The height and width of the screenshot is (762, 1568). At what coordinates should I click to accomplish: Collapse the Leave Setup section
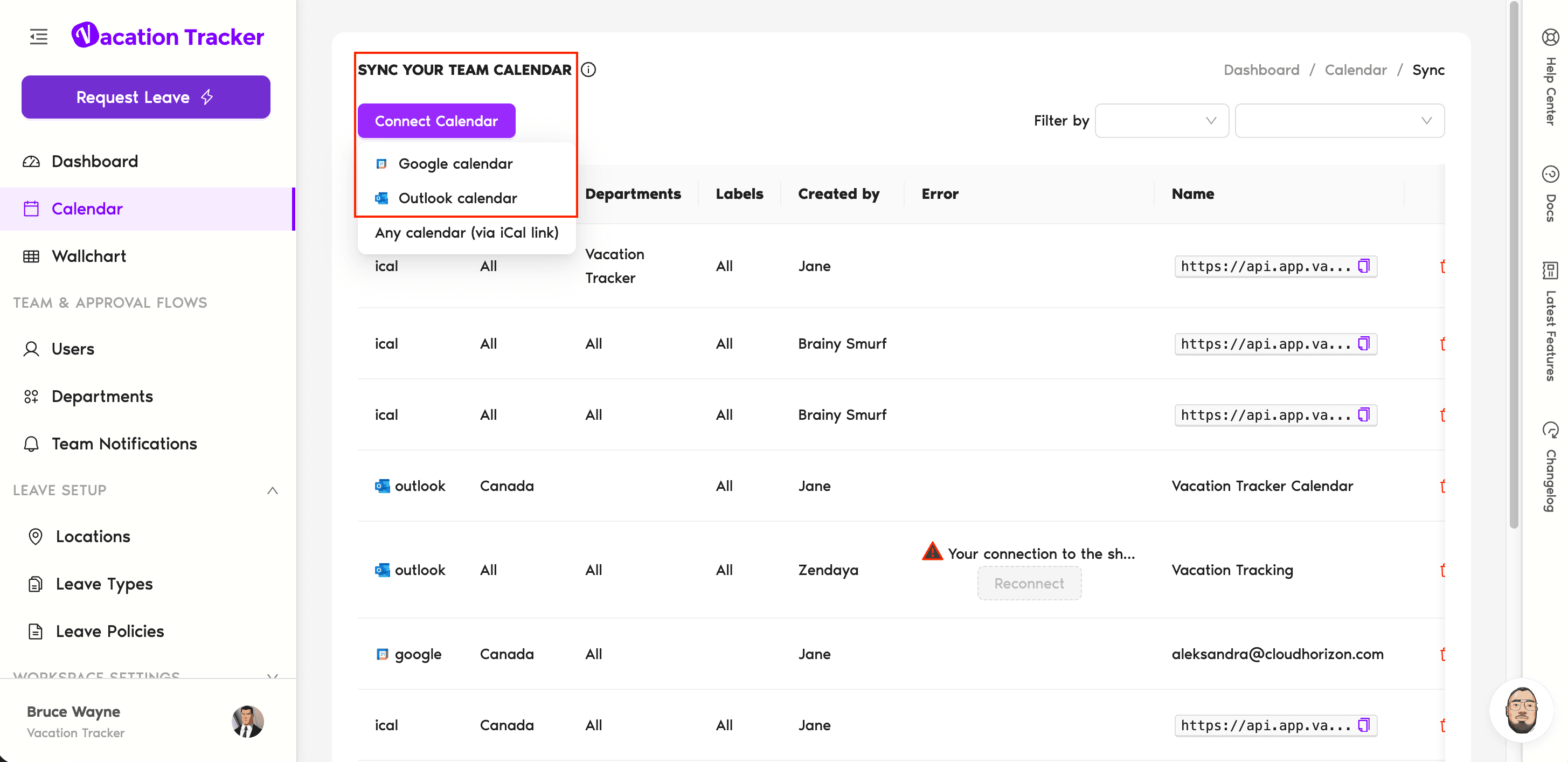tap(272, 490)
